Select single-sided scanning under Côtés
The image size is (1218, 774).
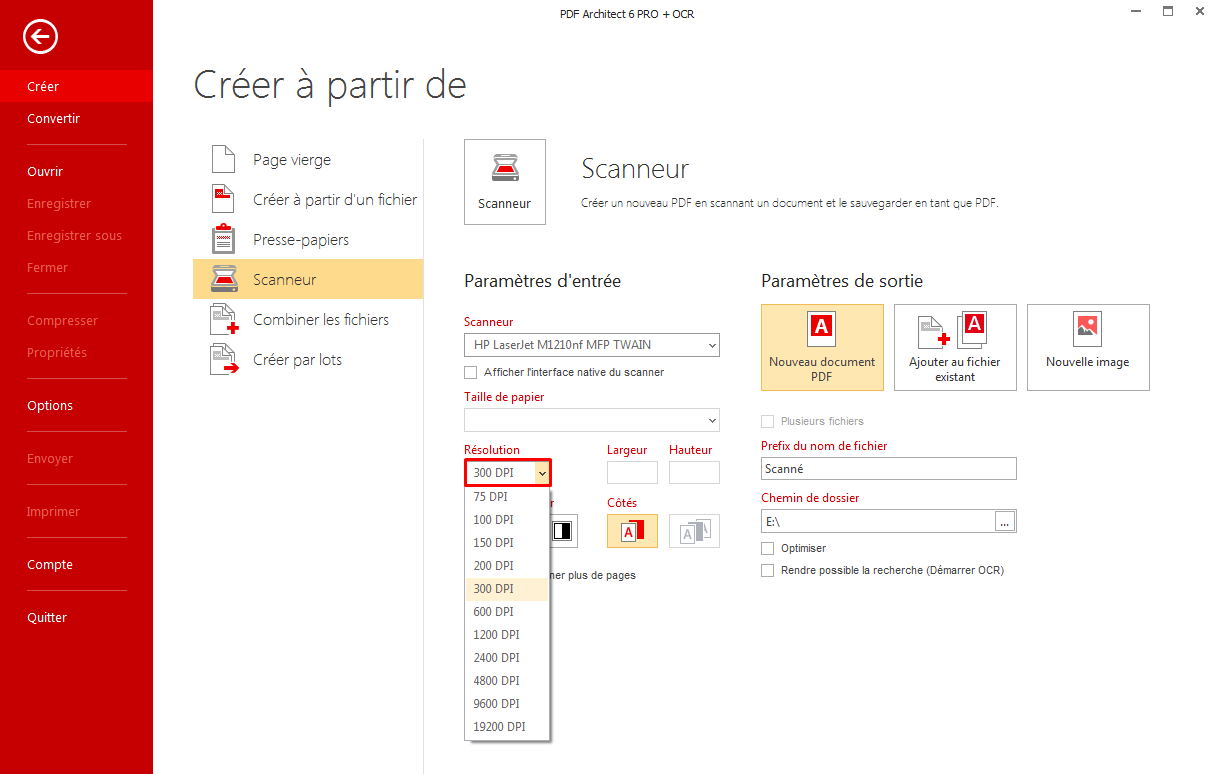(632, 531)
